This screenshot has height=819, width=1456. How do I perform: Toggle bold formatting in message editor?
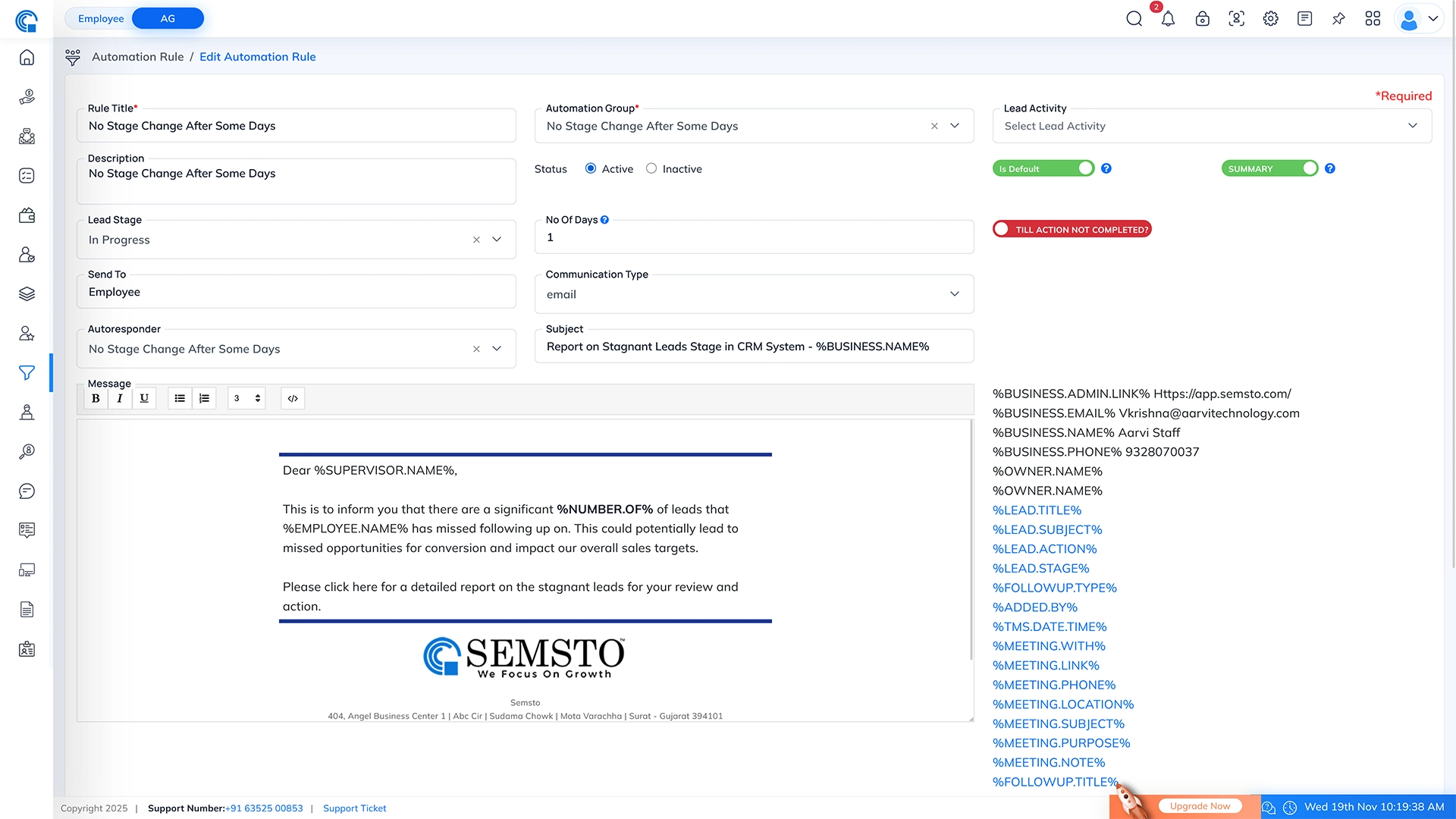(96, 398)
